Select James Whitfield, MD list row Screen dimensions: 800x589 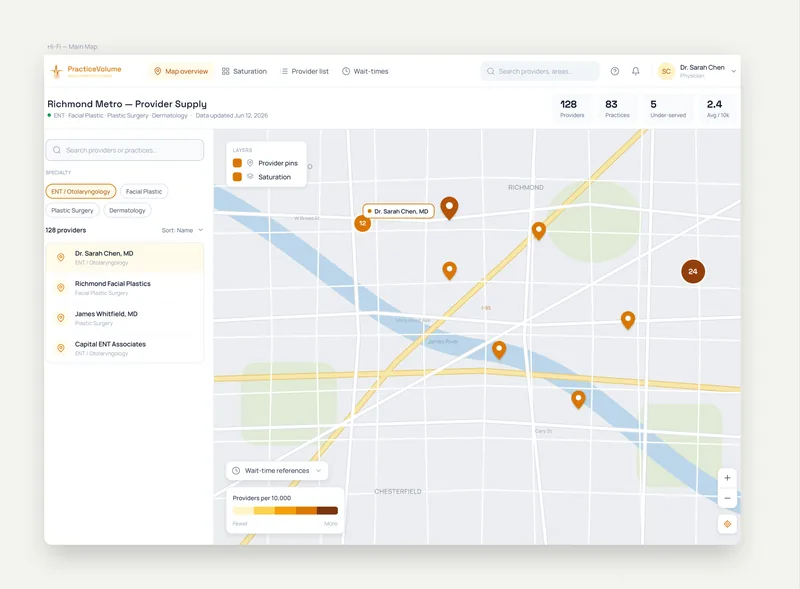125,318
